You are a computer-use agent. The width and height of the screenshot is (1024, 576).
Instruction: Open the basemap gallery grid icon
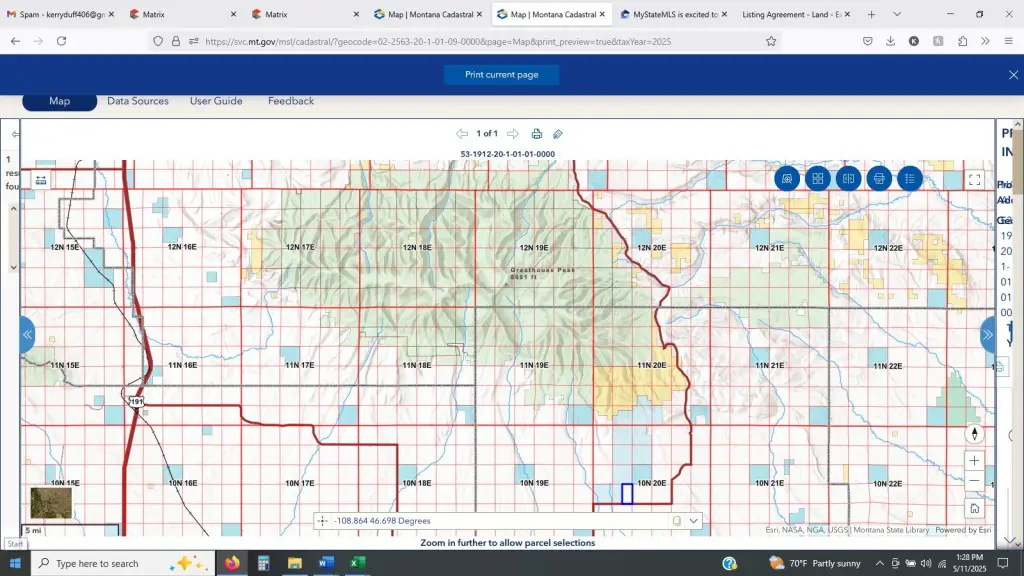tap(817, 179)
